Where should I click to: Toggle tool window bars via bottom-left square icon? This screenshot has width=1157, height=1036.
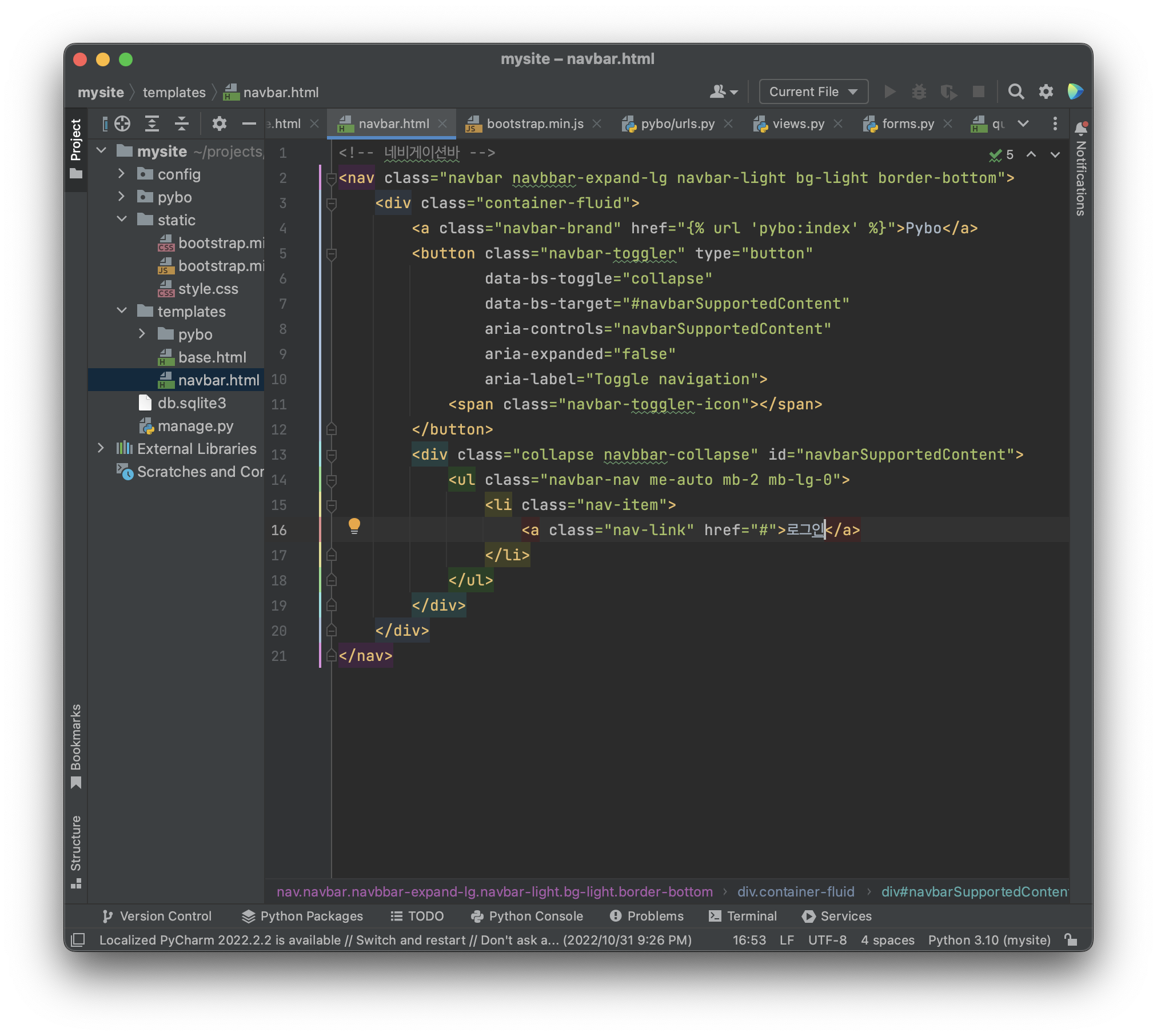78,940
